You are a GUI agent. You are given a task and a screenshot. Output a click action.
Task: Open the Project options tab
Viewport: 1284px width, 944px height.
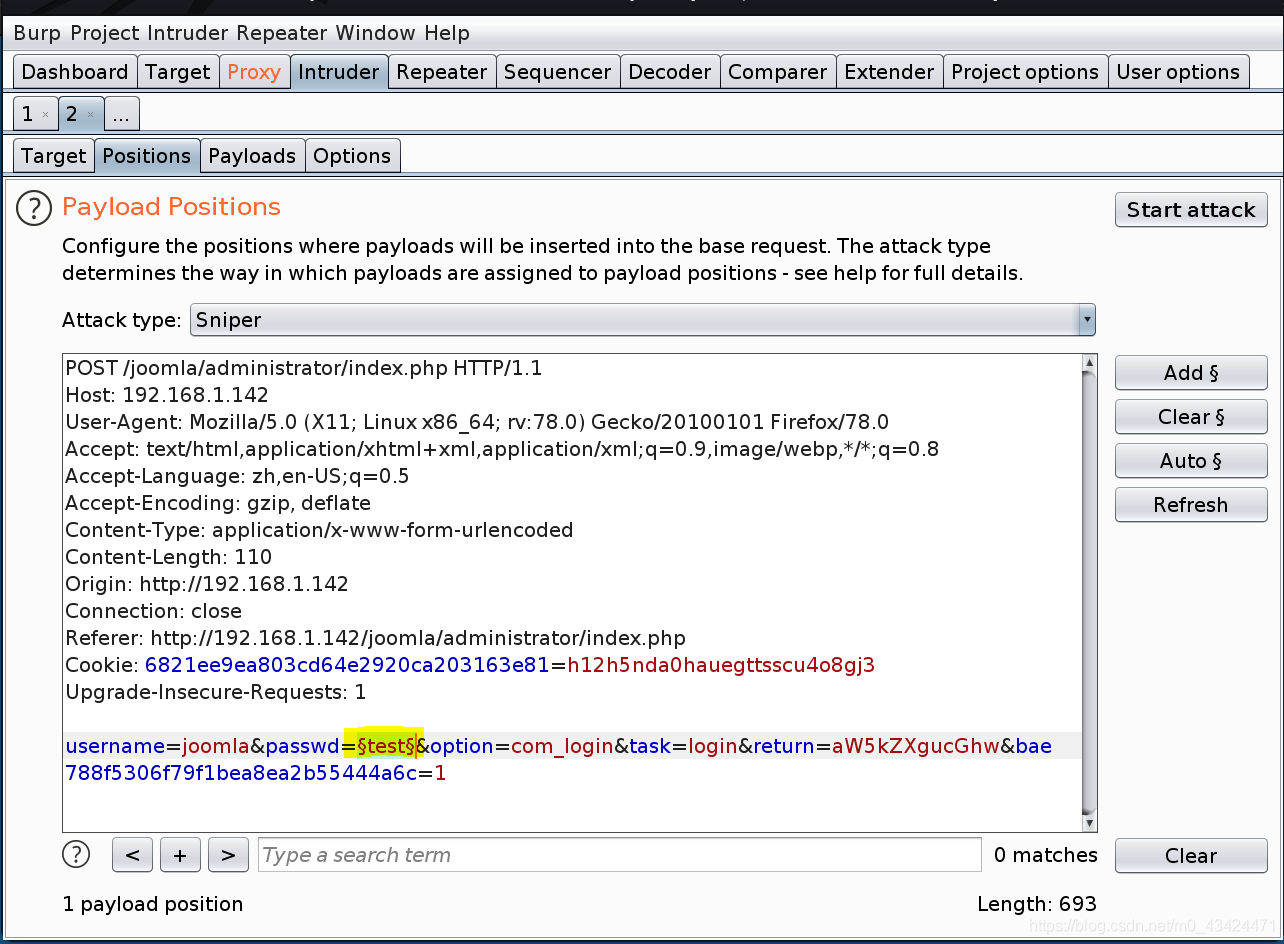tap(1025, 72)
